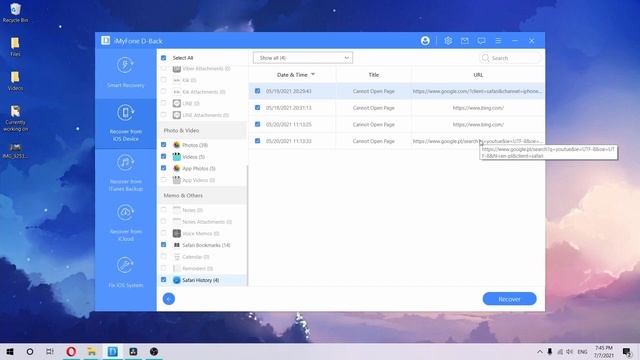This screenshot has width=640, height=360.
Task: Uncheck the Photos (39) checkbox
Action: coord(164,145)
